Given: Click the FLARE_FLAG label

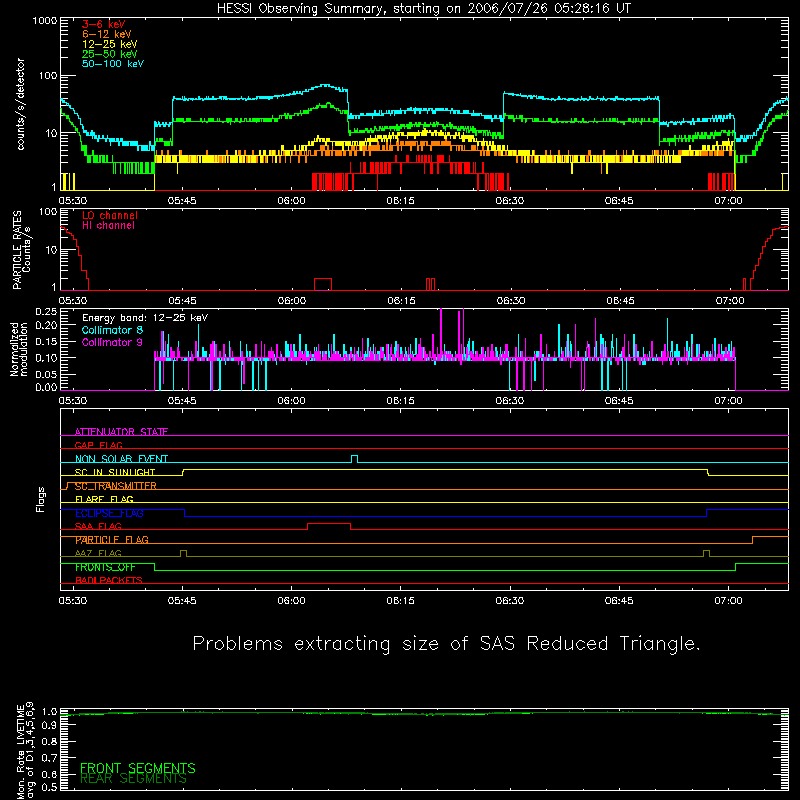Looking at the screenshot, I should [x=104, y=499].
